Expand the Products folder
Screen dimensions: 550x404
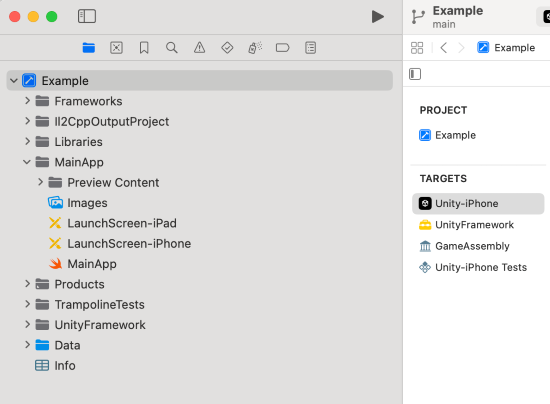pos(27,284)
